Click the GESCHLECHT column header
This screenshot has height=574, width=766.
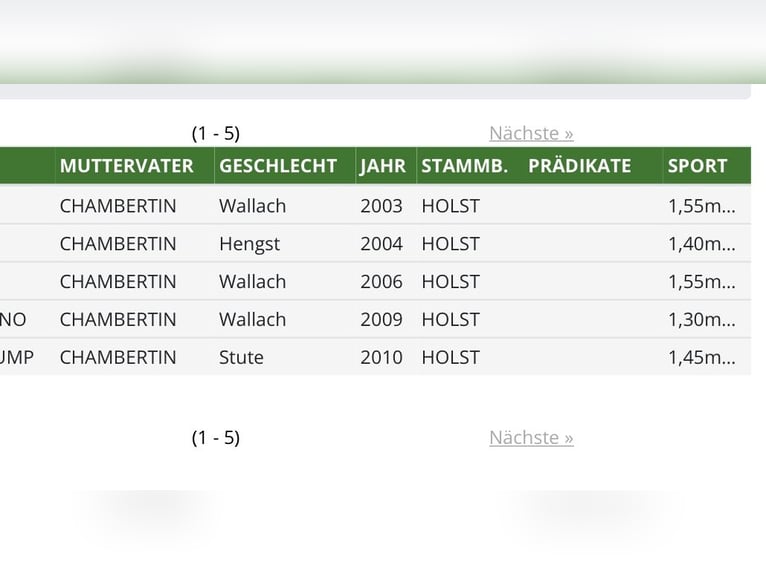278,166
